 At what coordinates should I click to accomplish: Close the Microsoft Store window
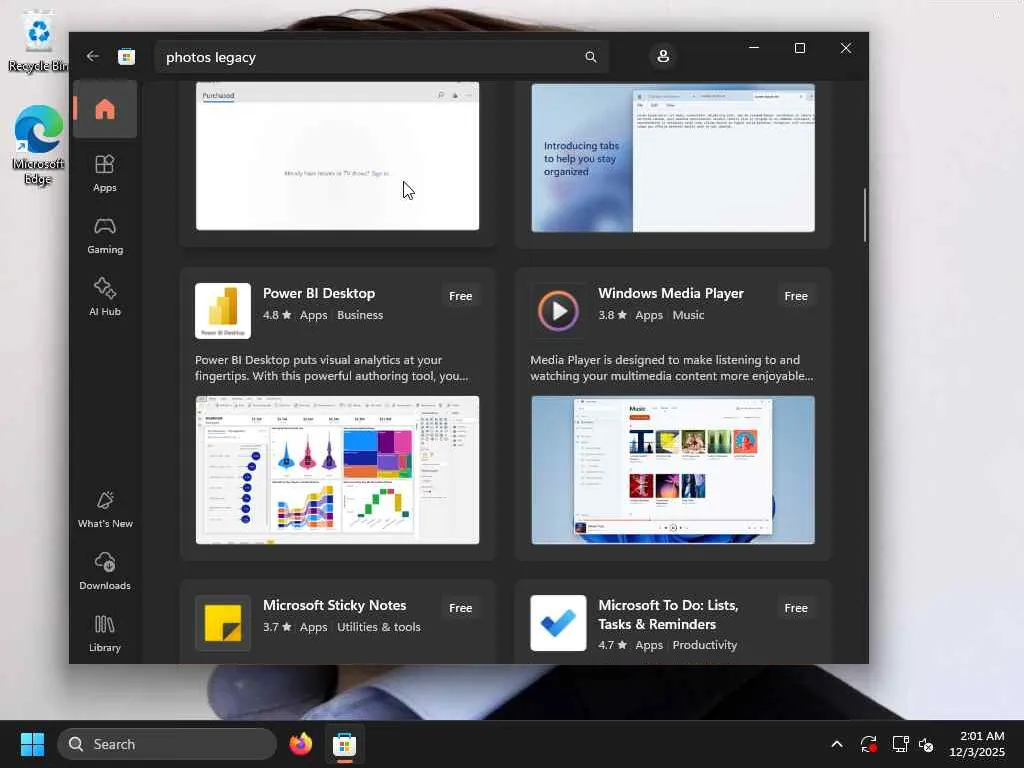[x=846, y=48]
